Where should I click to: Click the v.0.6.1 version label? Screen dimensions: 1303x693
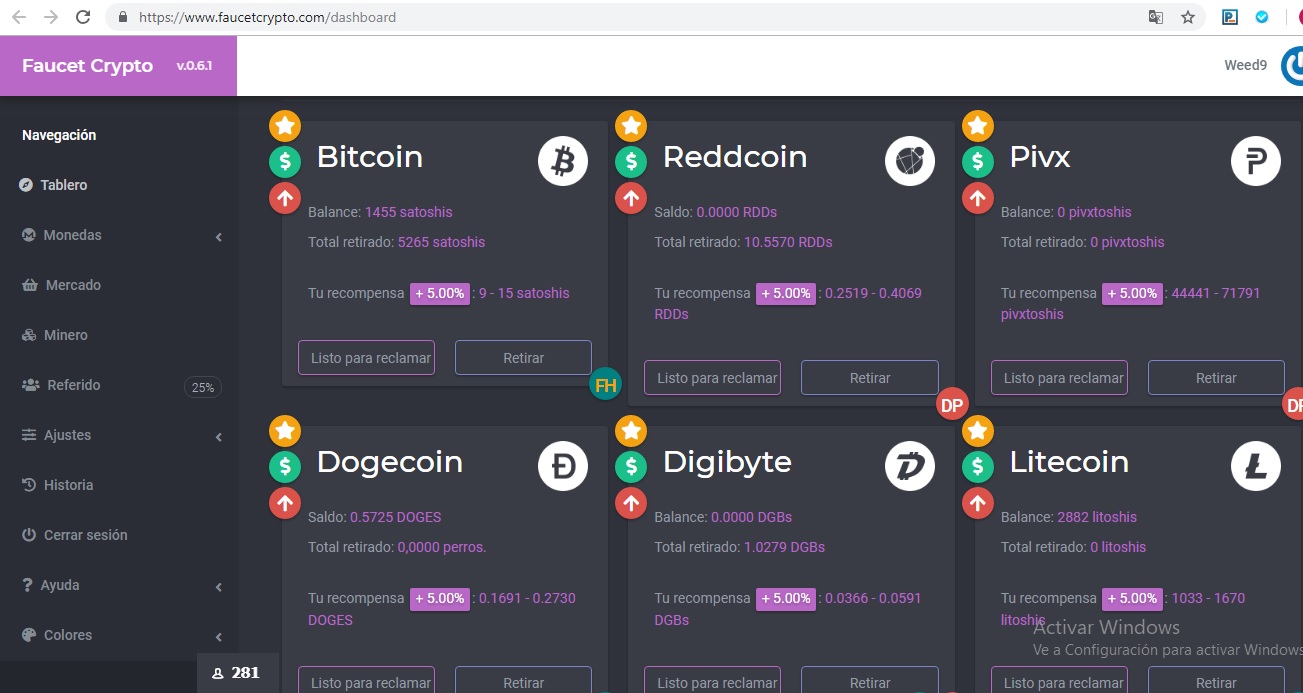[194, 66]
